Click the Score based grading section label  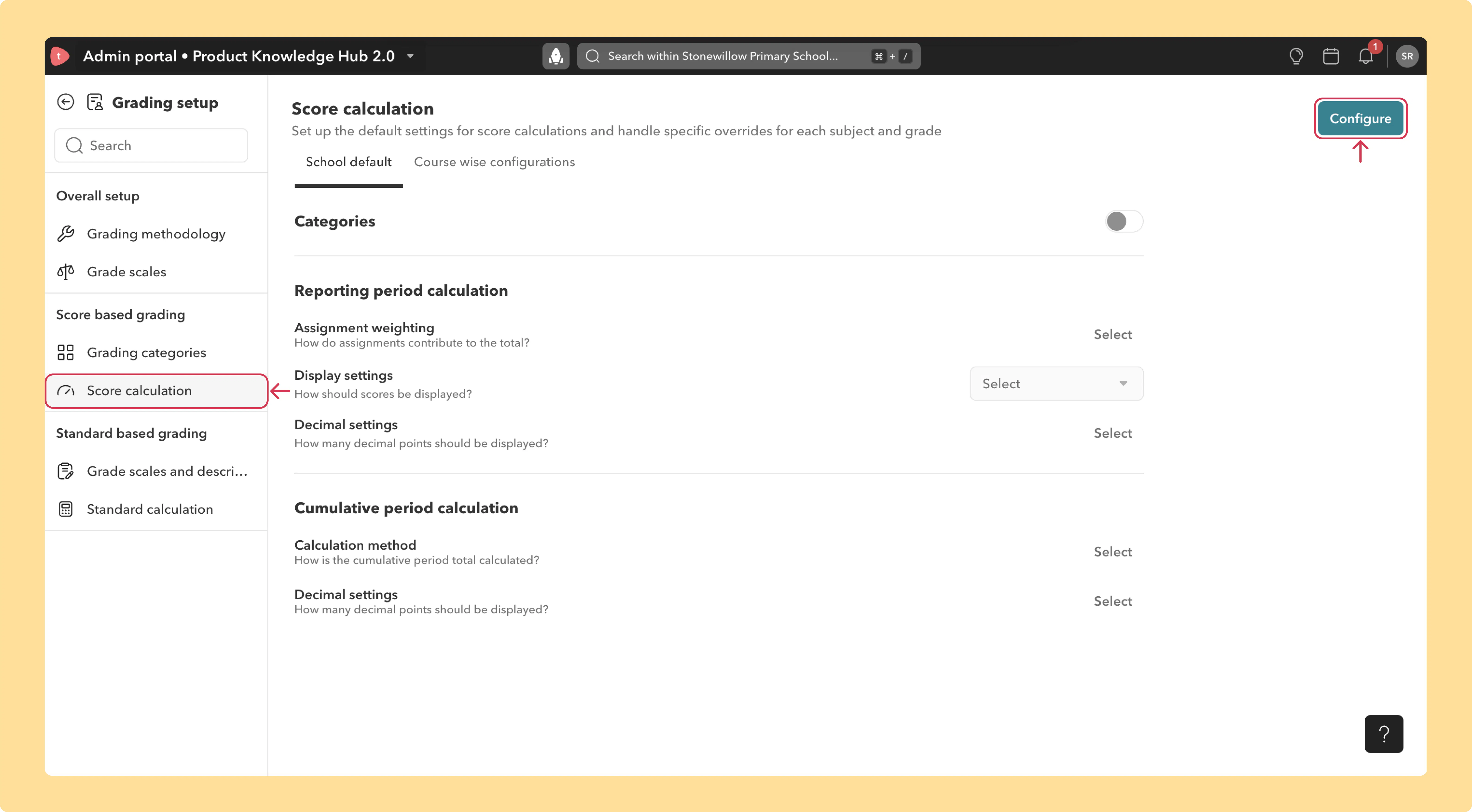(x=121, y=315)
